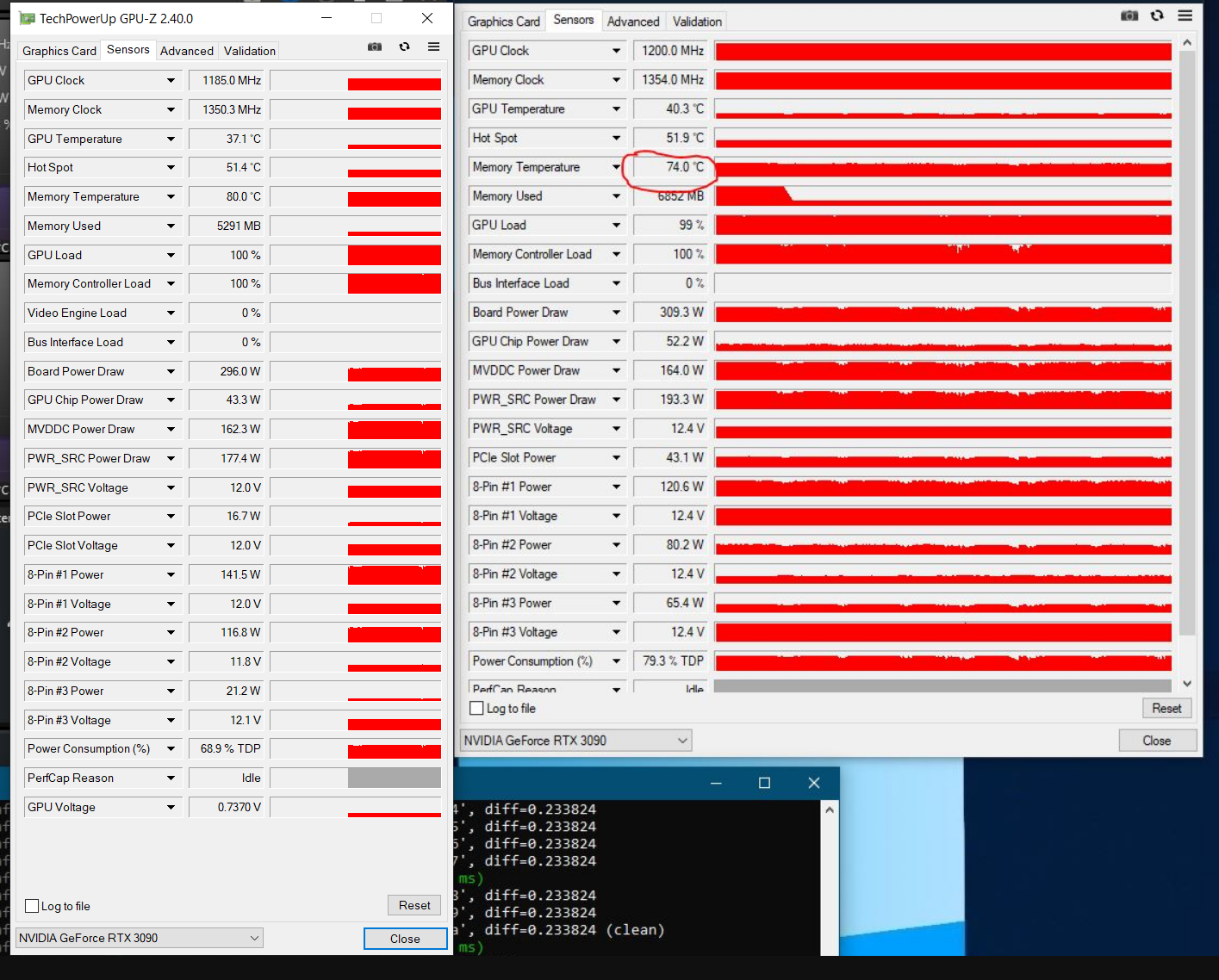Switch to Advanced tab in the left GPU-Z window

[187, 51]
